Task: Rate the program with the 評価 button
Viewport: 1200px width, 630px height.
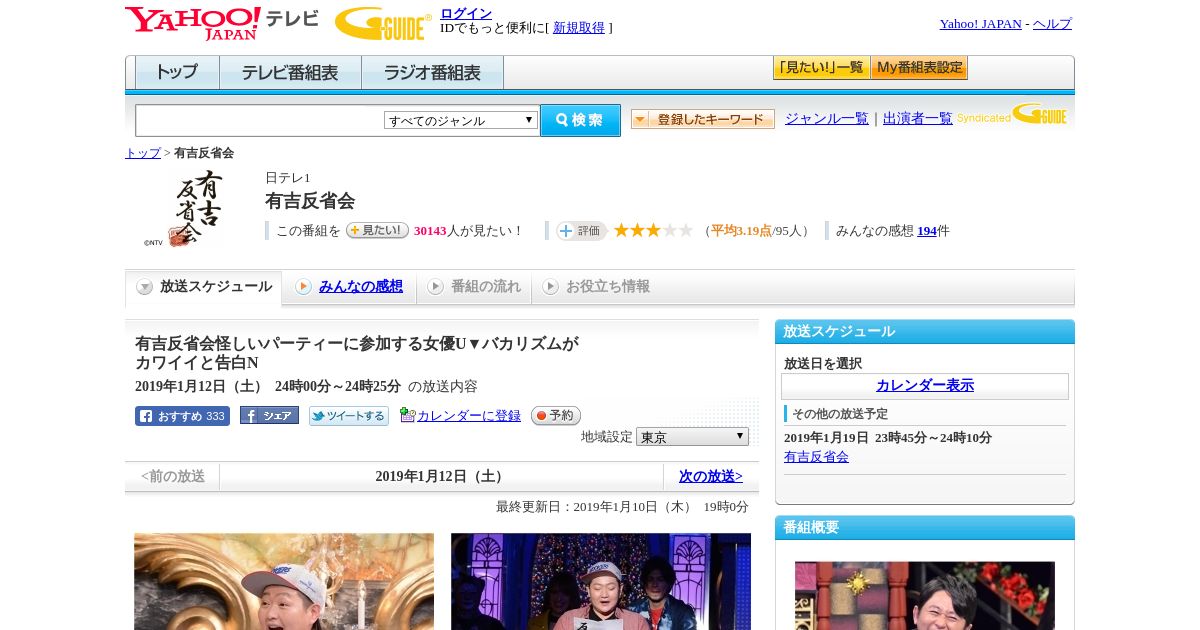Action: click(x=582, y=231)
